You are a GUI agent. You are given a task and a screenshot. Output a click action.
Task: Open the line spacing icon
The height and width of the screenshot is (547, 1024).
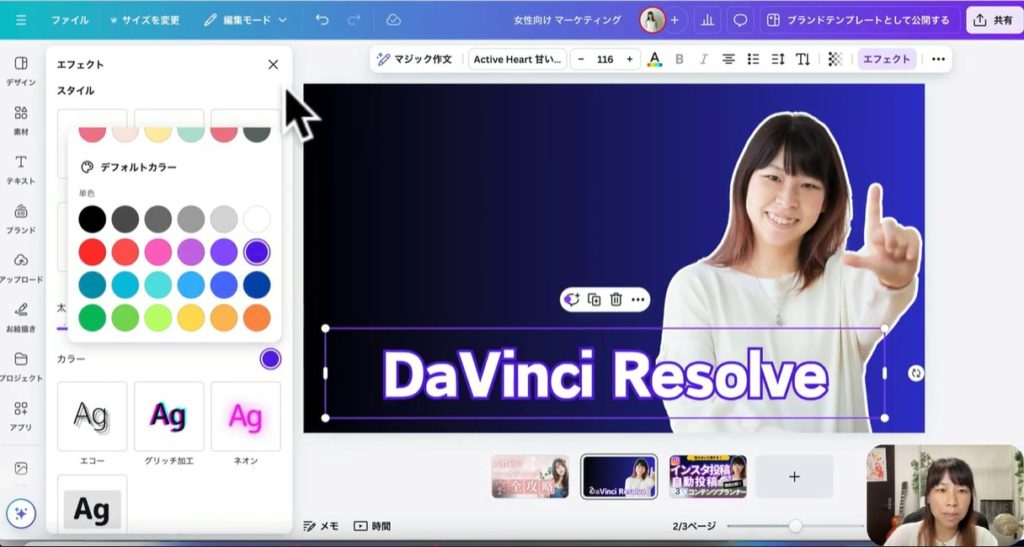(778, 59)
